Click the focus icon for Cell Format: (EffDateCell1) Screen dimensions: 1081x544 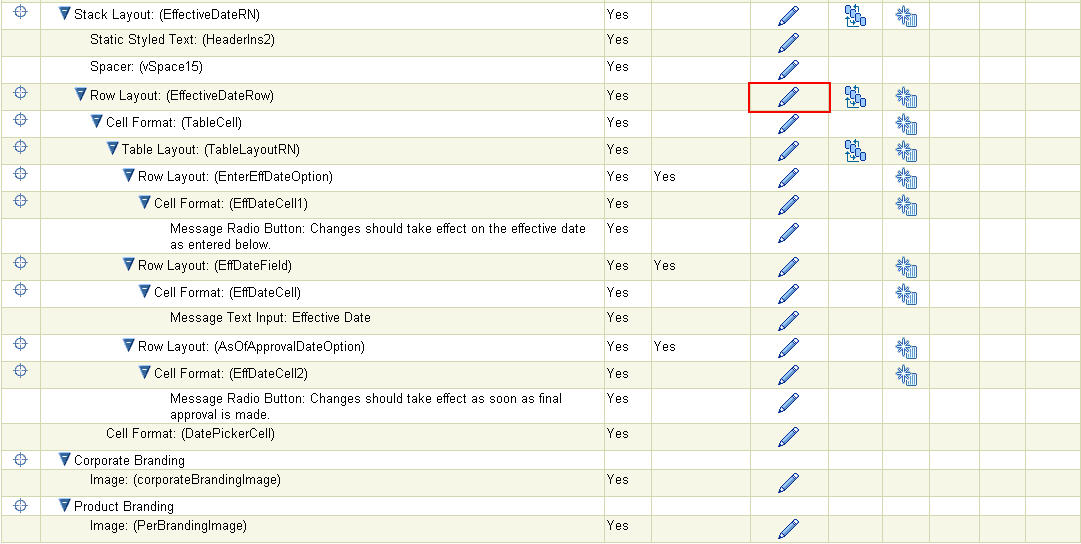[21, 201]
